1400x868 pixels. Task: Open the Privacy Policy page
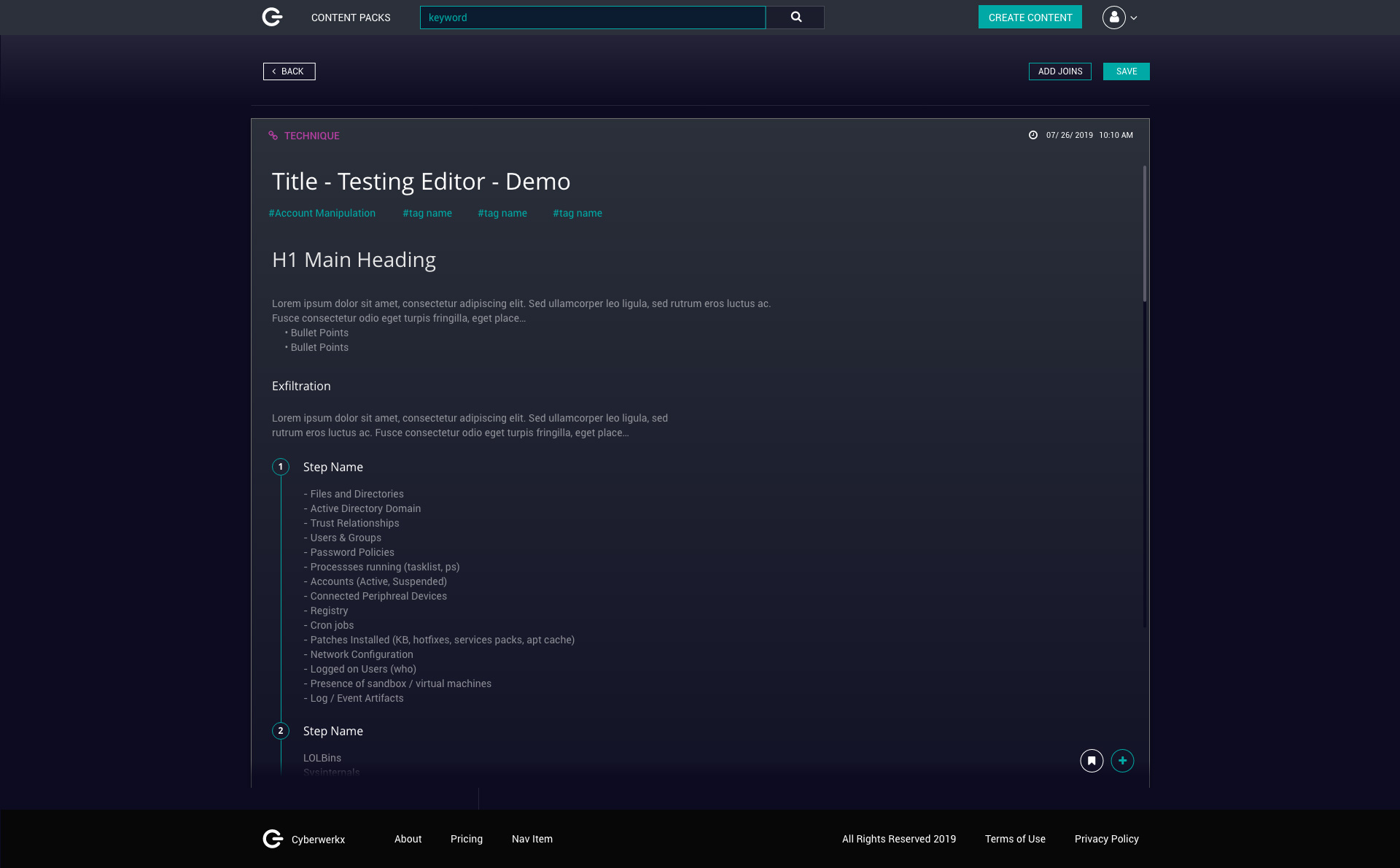[x=1106, y=839]
